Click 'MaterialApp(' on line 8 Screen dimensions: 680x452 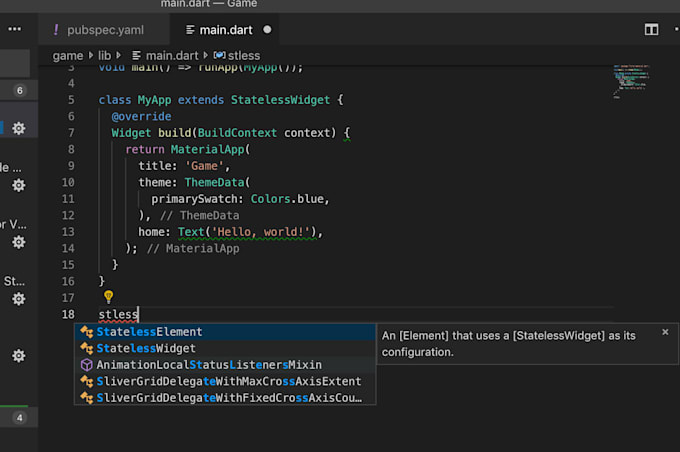(x=210, y=149)
